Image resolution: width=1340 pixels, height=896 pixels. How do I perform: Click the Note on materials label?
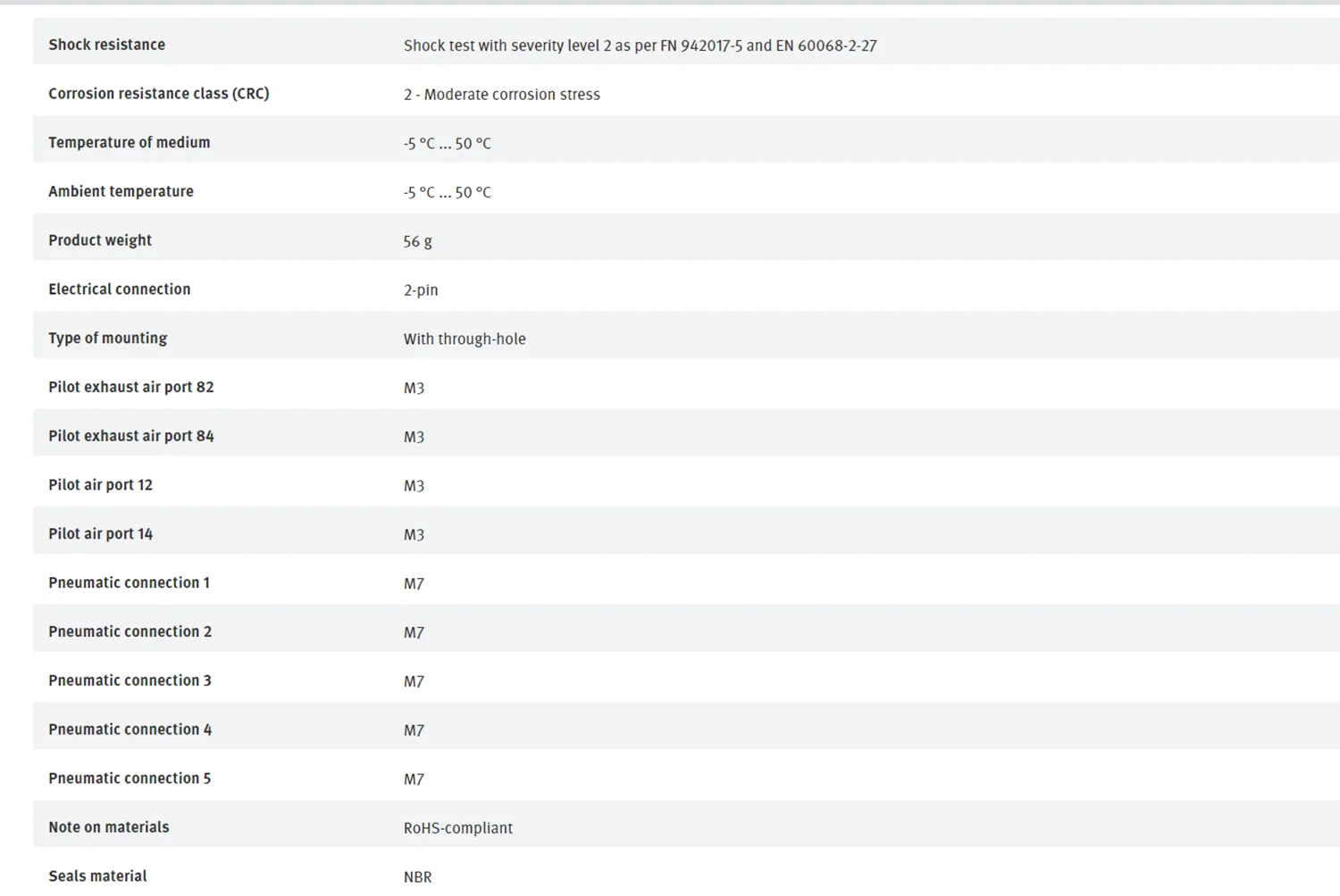pyautogui.click(x=108, y=827)
